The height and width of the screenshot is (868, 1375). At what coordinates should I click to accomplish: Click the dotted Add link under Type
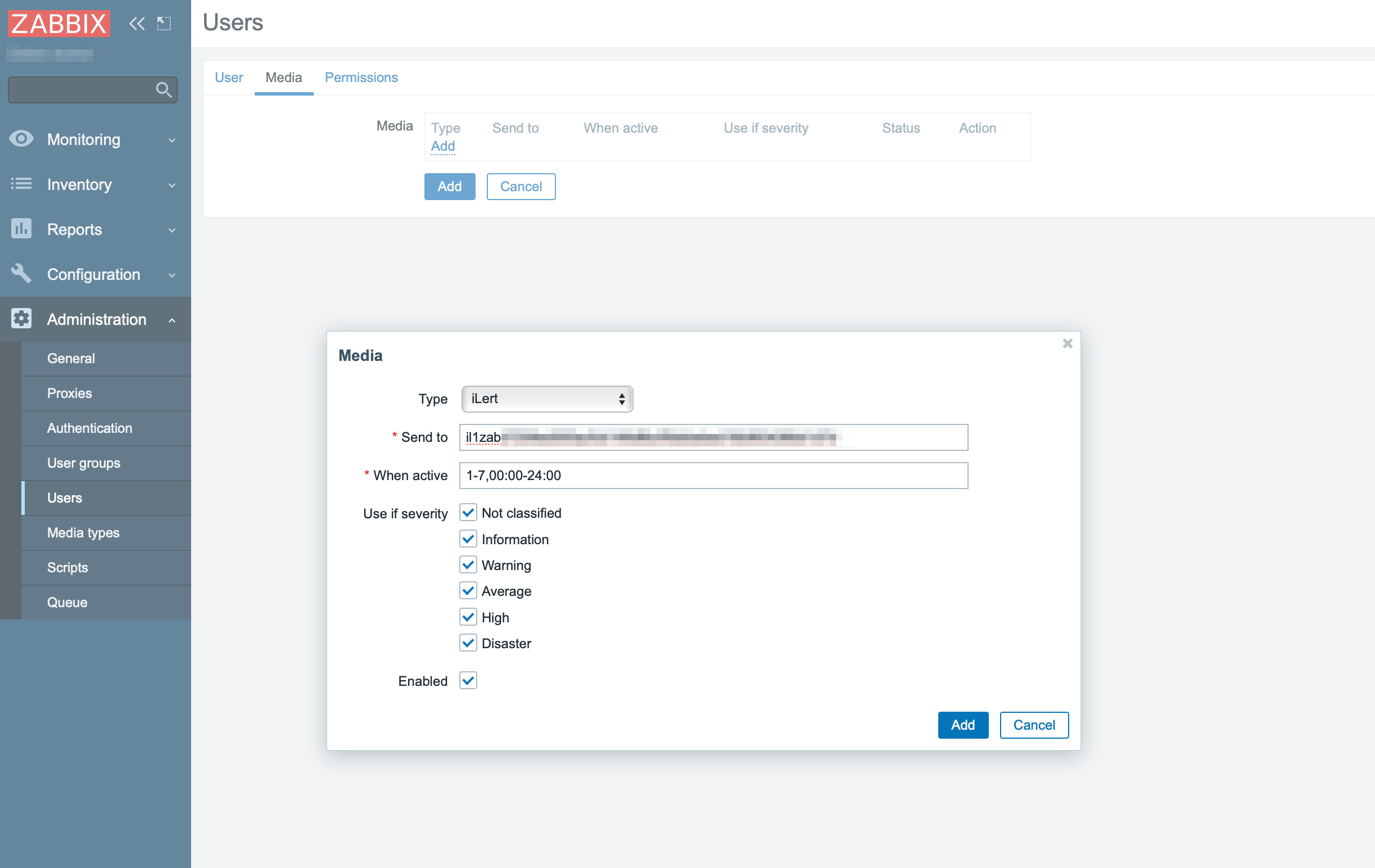coord(442,146)
